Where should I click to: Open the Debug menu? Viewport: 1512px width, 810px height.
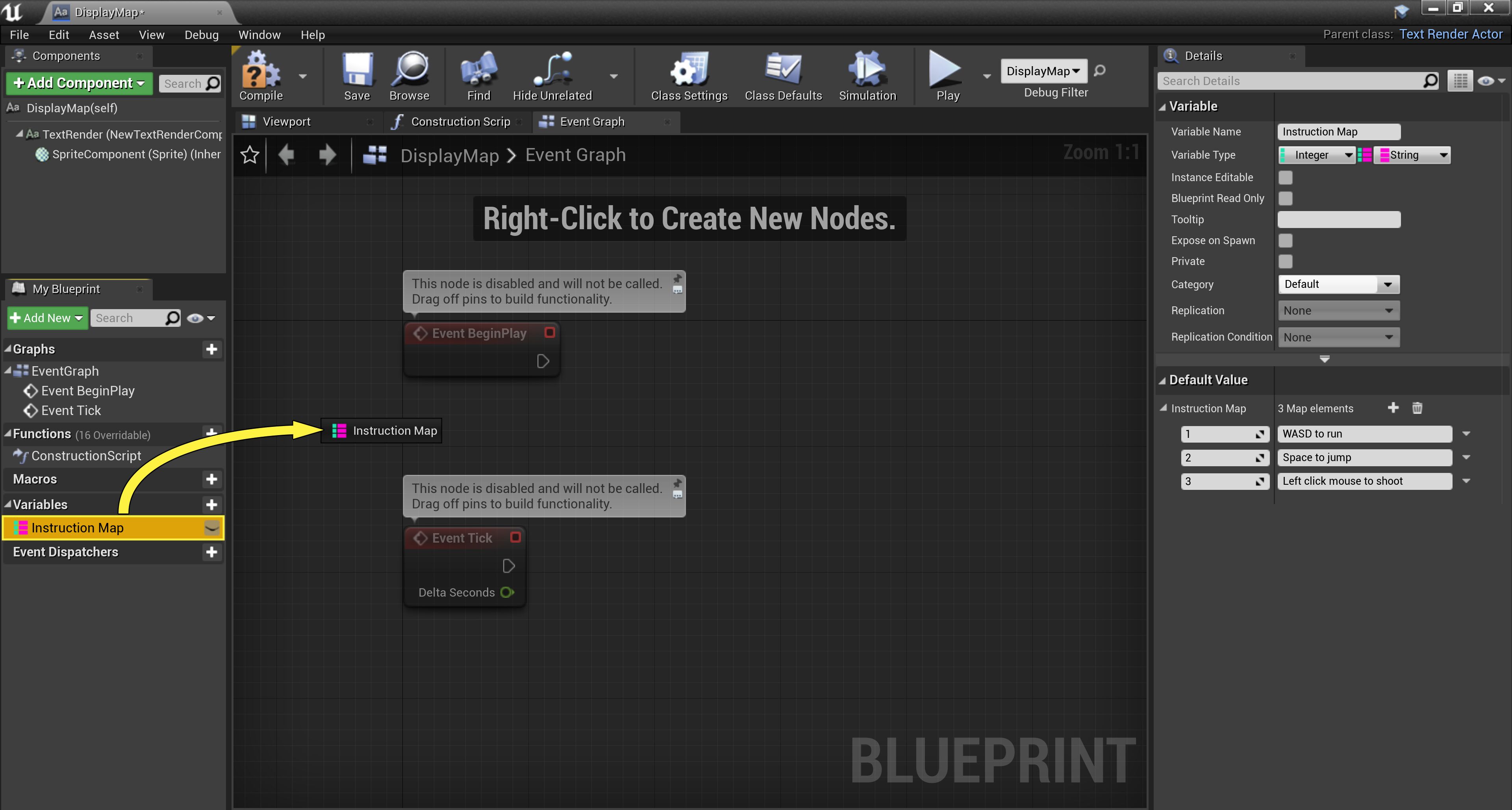click(x=201, y=35)
